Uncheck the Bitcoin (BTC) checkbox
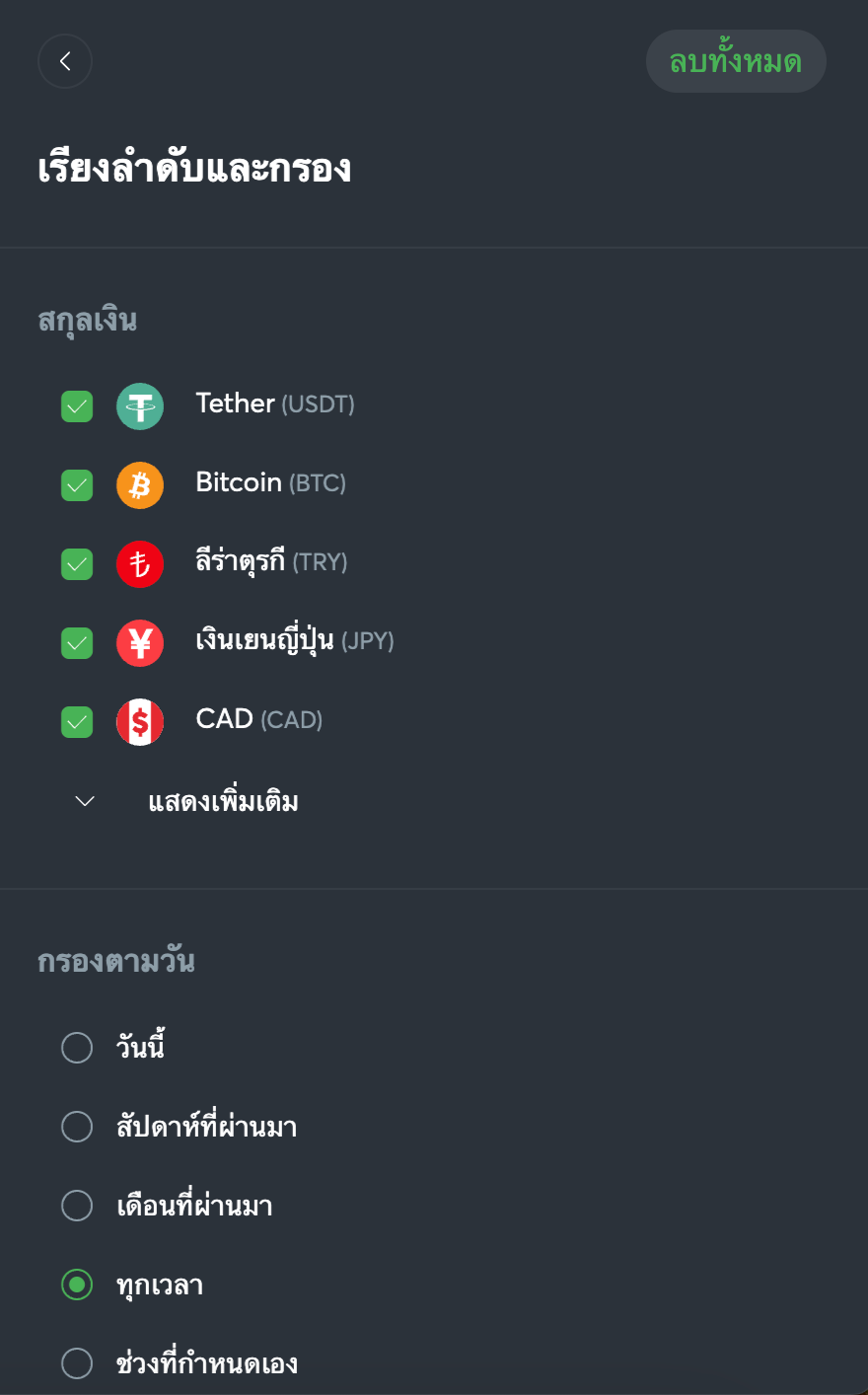The image size is (868, 1395). click(77, 484)
